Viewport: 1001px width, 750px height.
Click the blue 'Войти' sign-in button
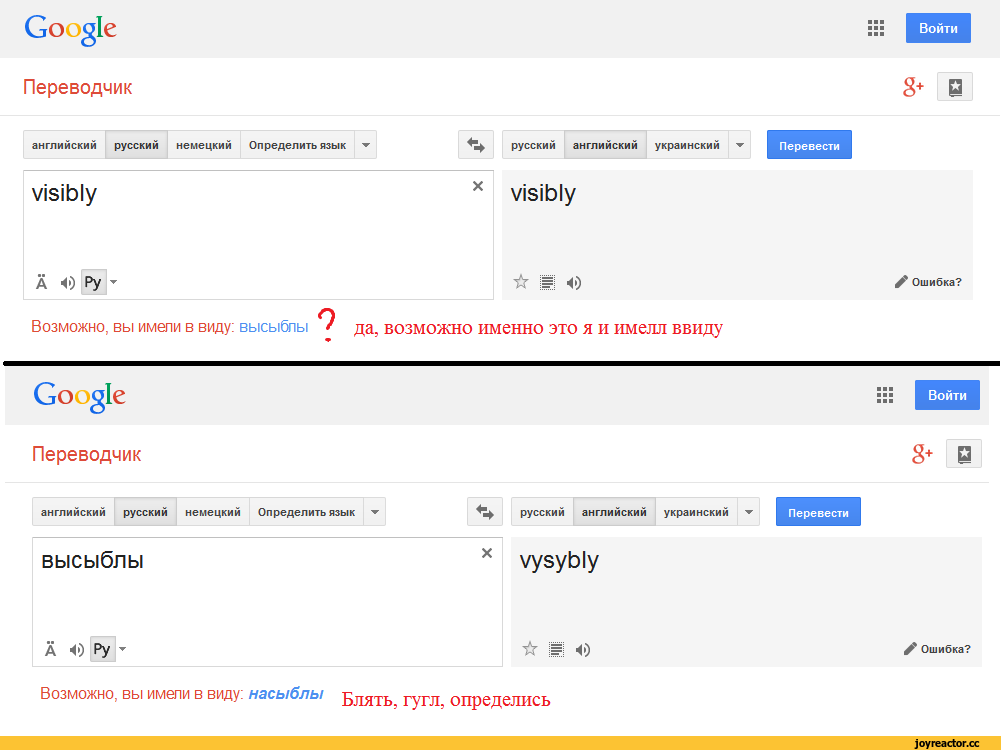(938, 28)
